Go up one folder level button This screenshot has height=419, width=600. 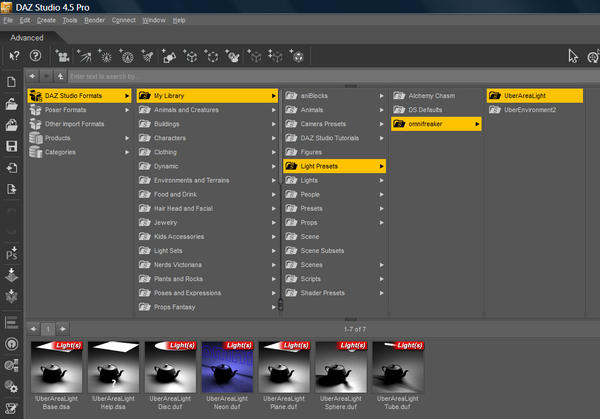[60, 76]
